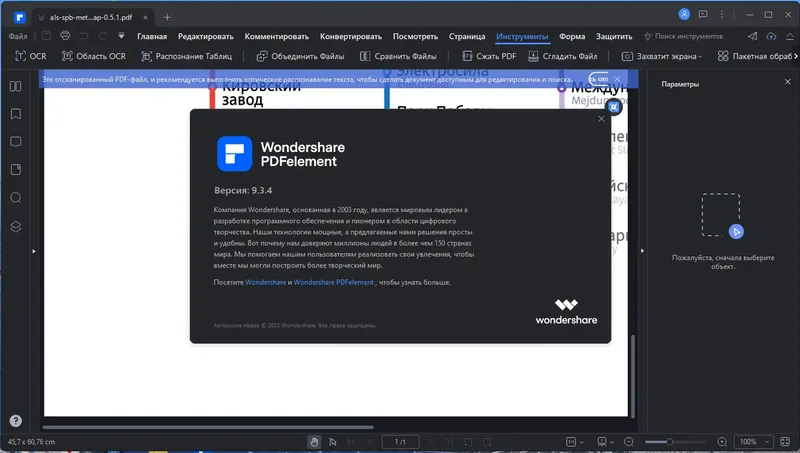Screen dimensions: 800x453
Task: Click Сравнить Файлы
Action: click(x=398, y=56)
